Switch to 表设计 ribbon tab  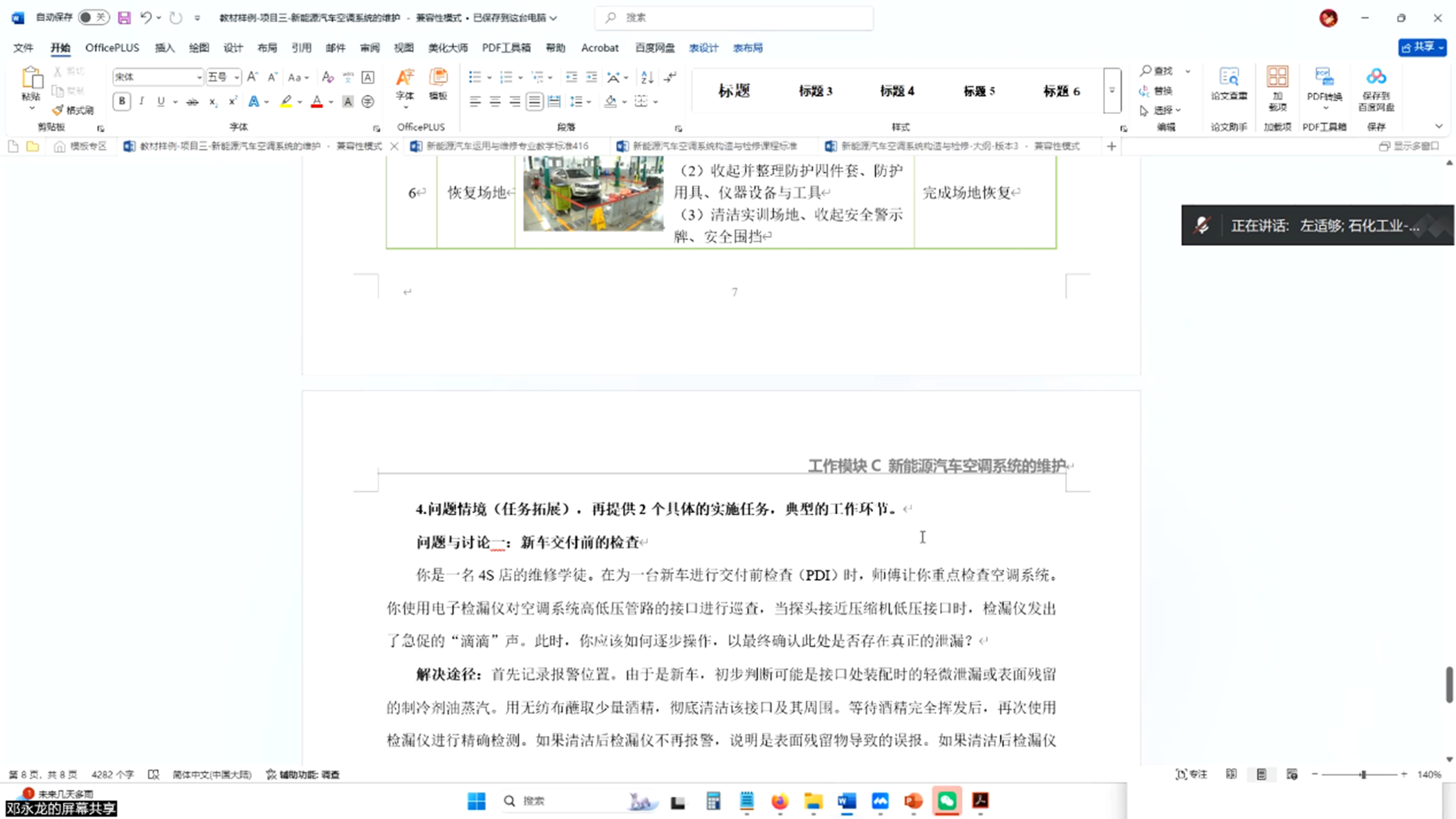pyautogui.click(x=703, y=48)
